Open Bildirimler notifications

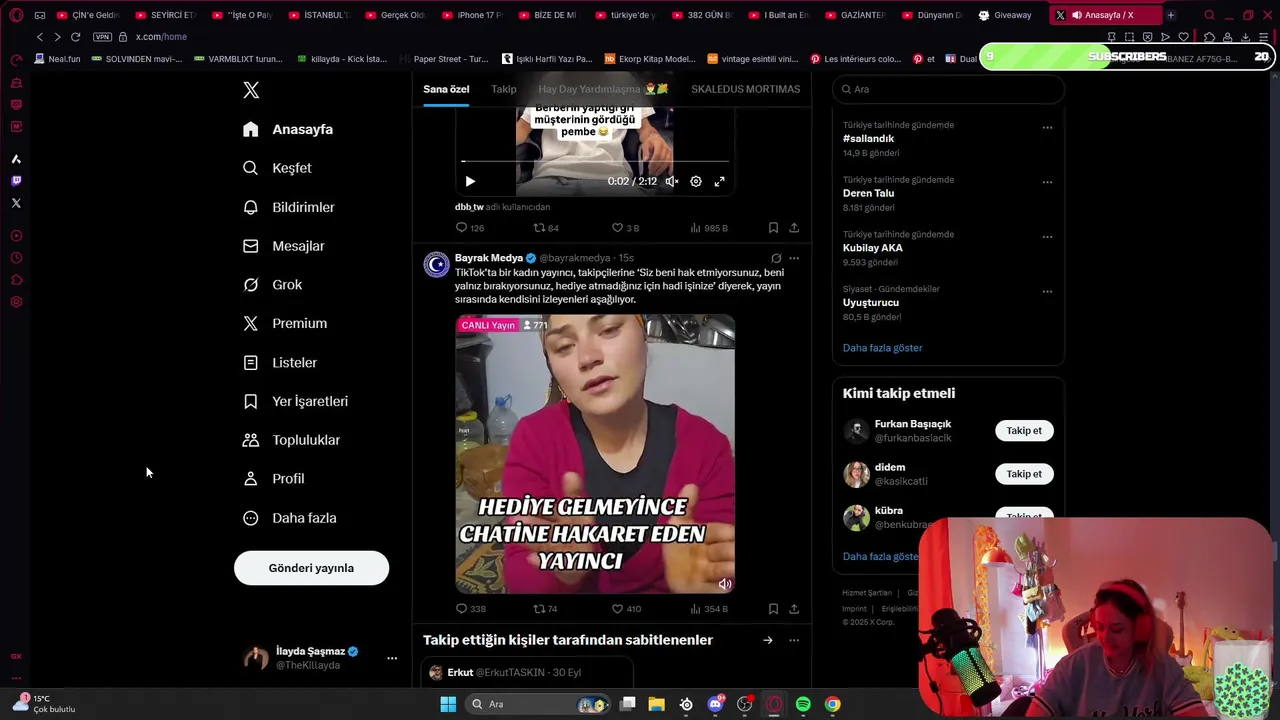point(289,207)
